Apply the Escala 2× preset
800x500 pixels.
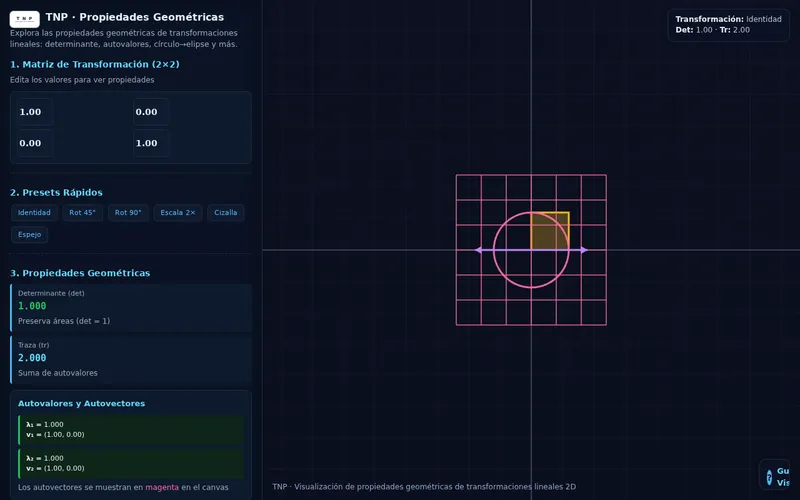coord(178,213)
